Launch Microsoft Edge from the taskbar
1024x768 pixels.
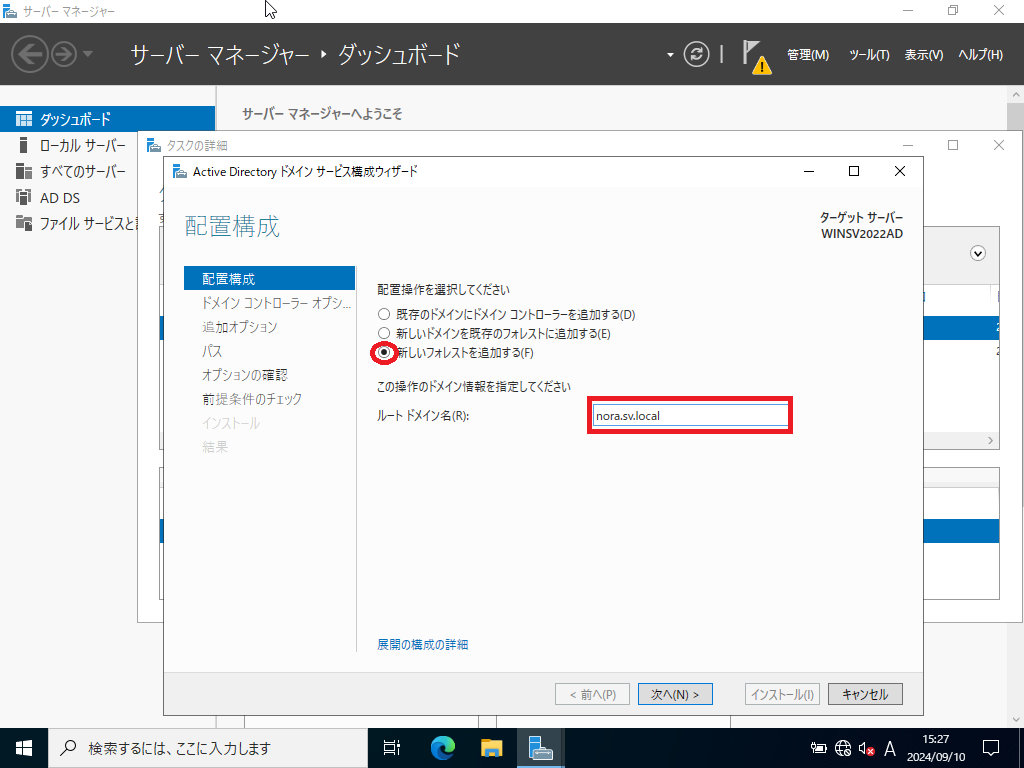[443, 748]
